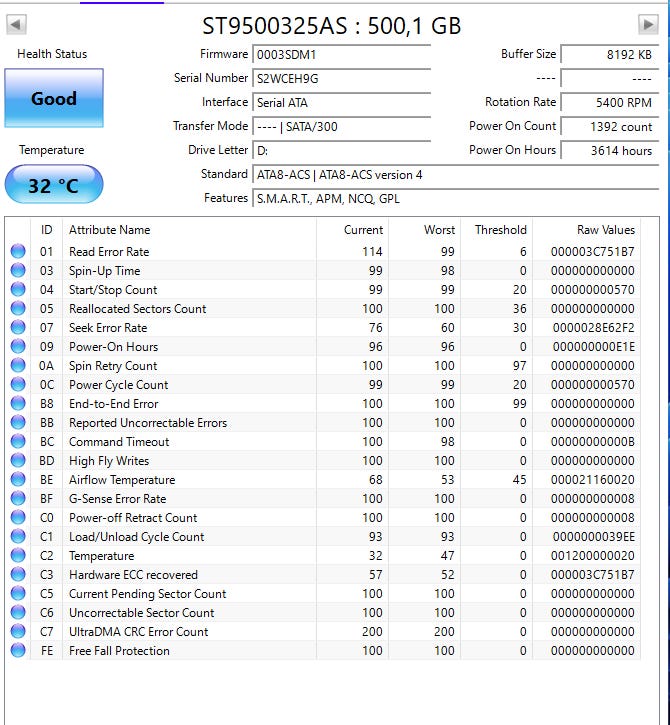Click the Raw Values column header
This screenshot has width=670, height=725.
[587, 230]
